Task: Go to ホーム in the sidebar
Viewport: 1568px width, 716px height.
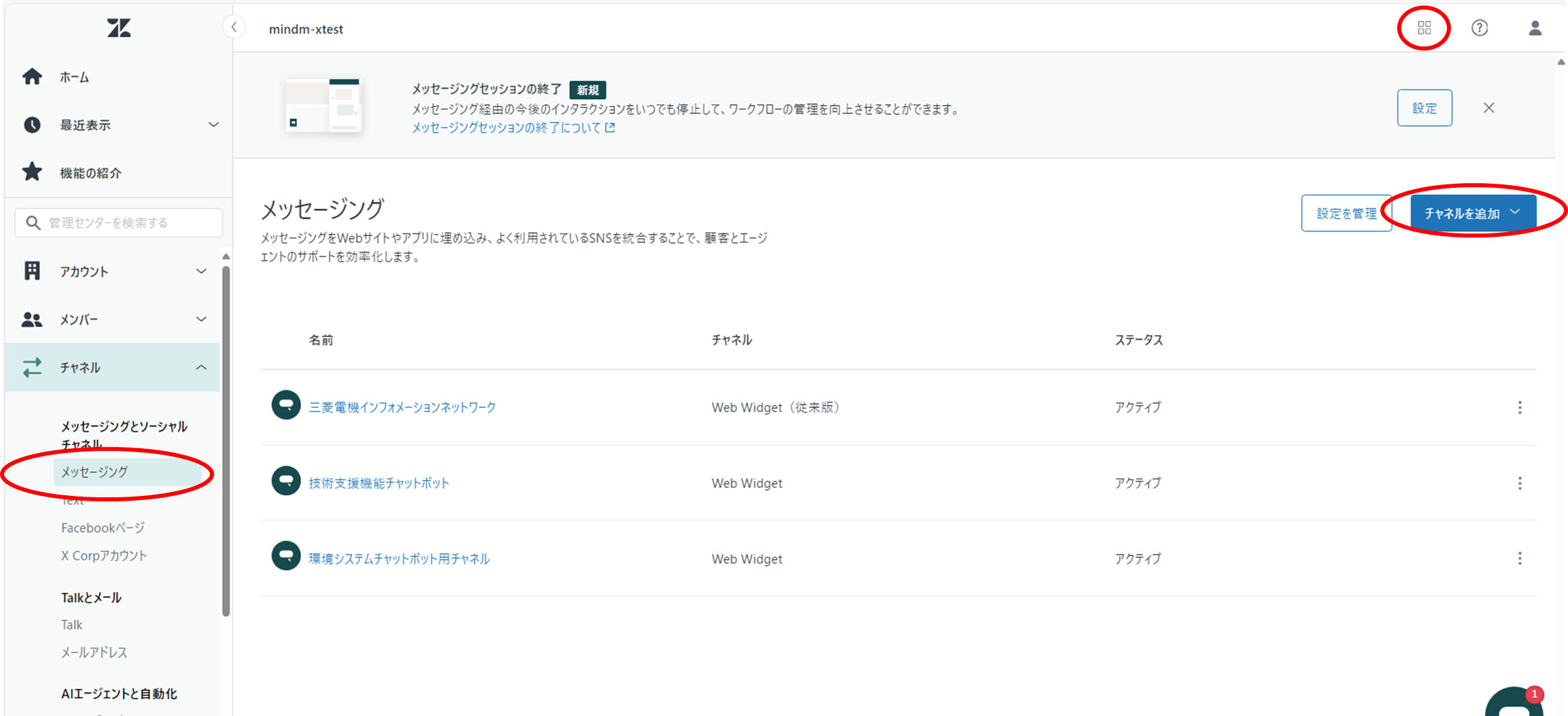Action: point(74,77)
